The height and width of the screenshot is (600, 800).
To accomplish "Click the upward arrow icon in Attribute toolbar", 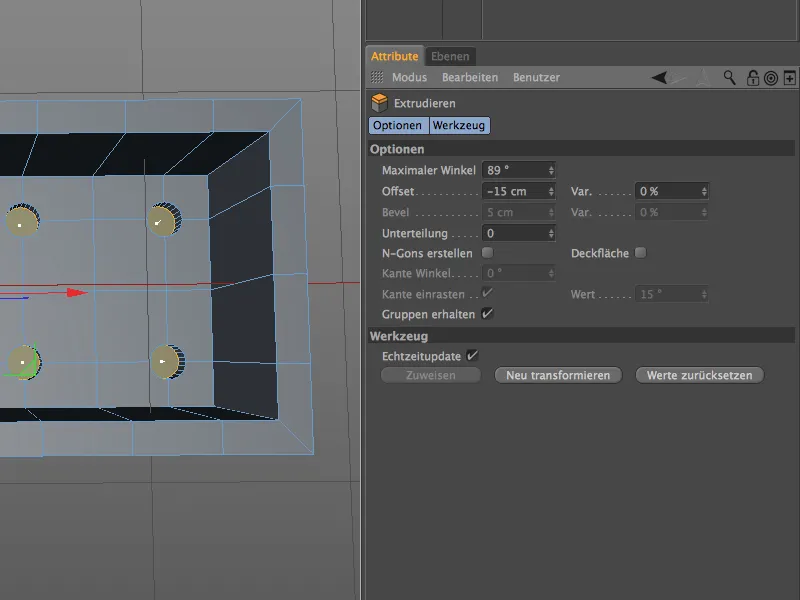I will click(703, 78).
